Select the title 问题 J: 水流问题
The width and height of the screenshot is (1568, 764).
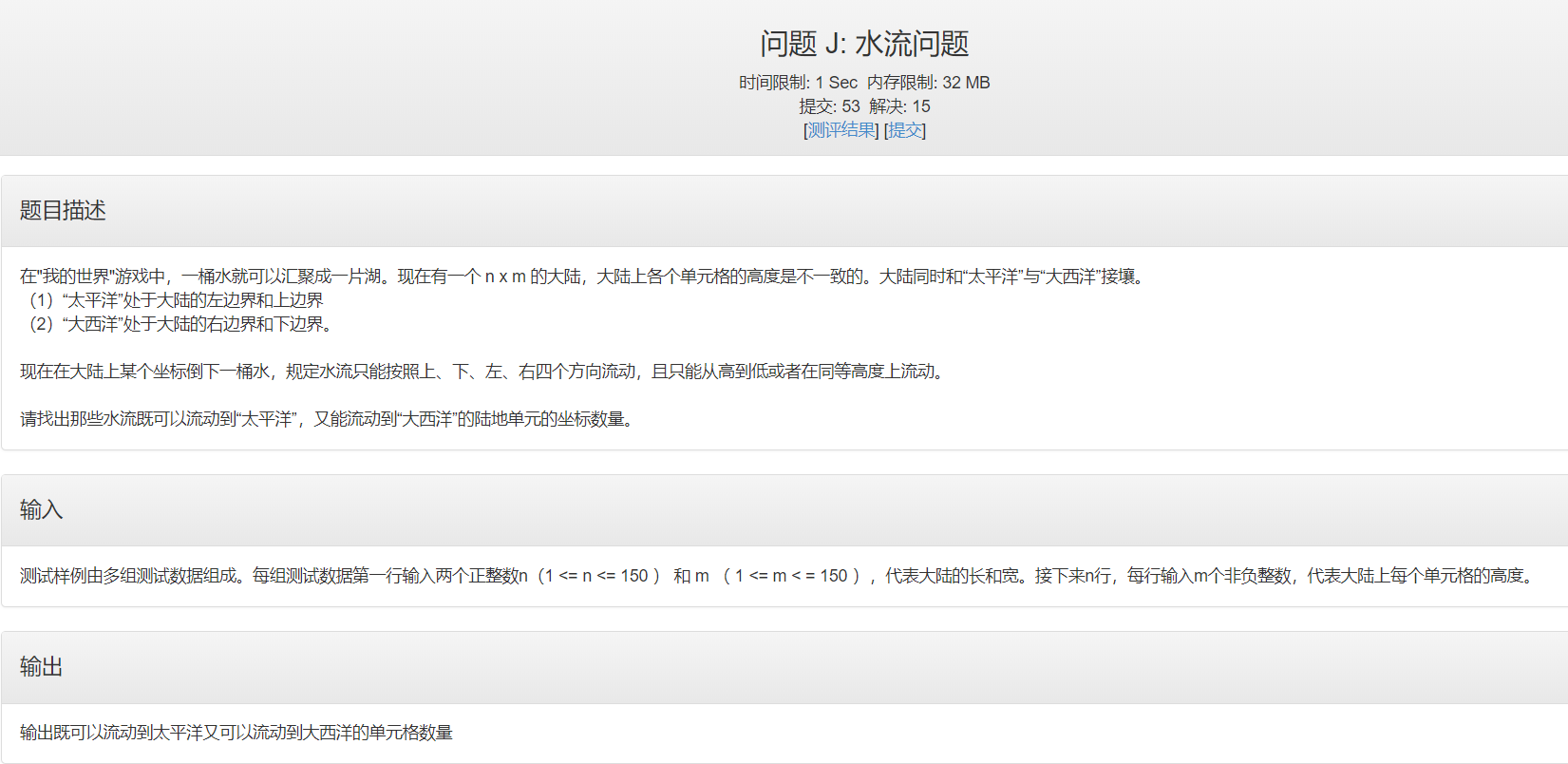click(864, 44)
